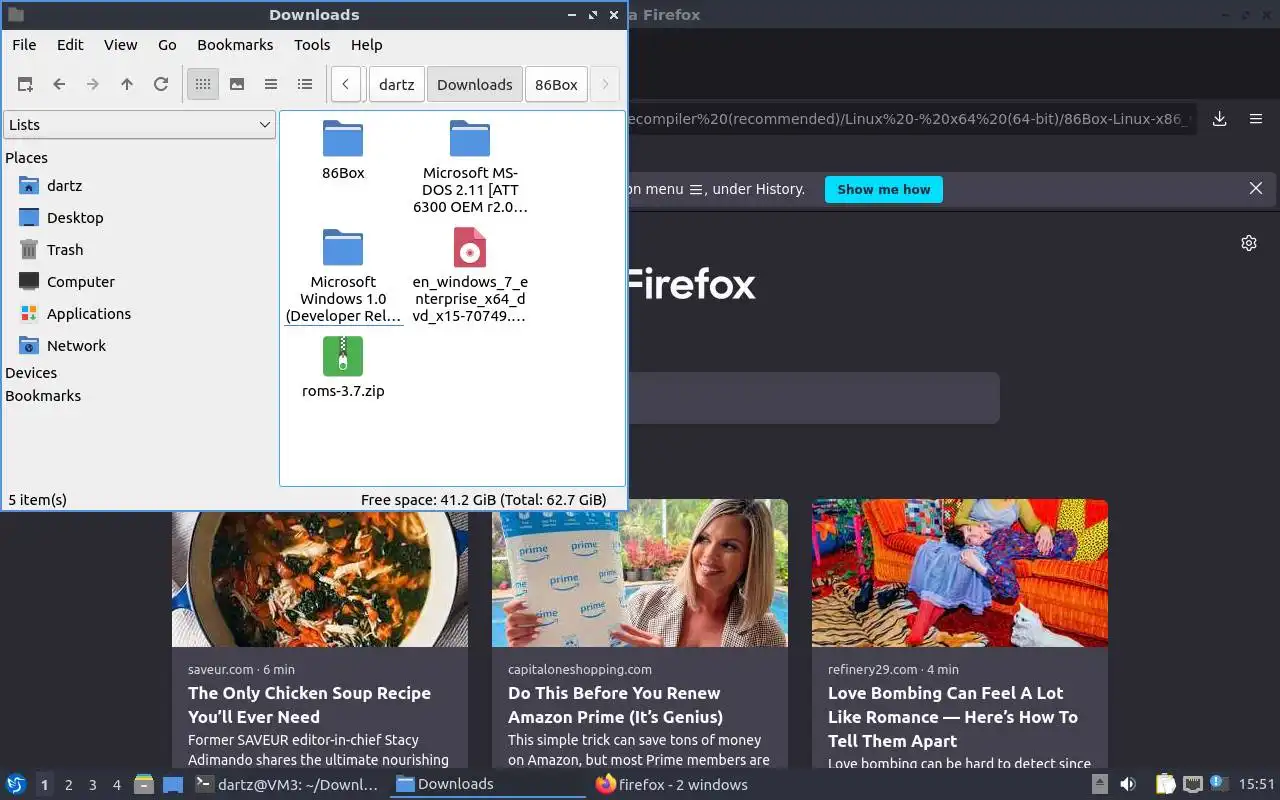
Task: Click the Bookmarks section in sidebar
Action: tap(43, 396)
